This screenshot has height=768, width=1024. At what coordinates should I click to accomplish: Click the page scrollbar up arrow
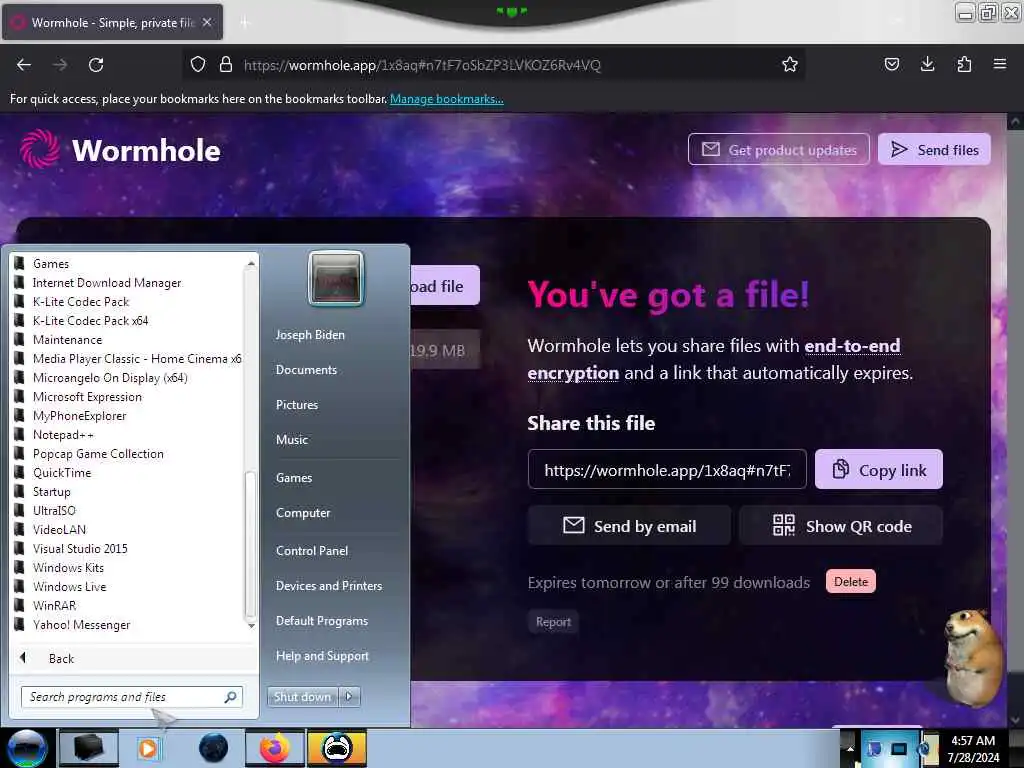(1015, 121)
